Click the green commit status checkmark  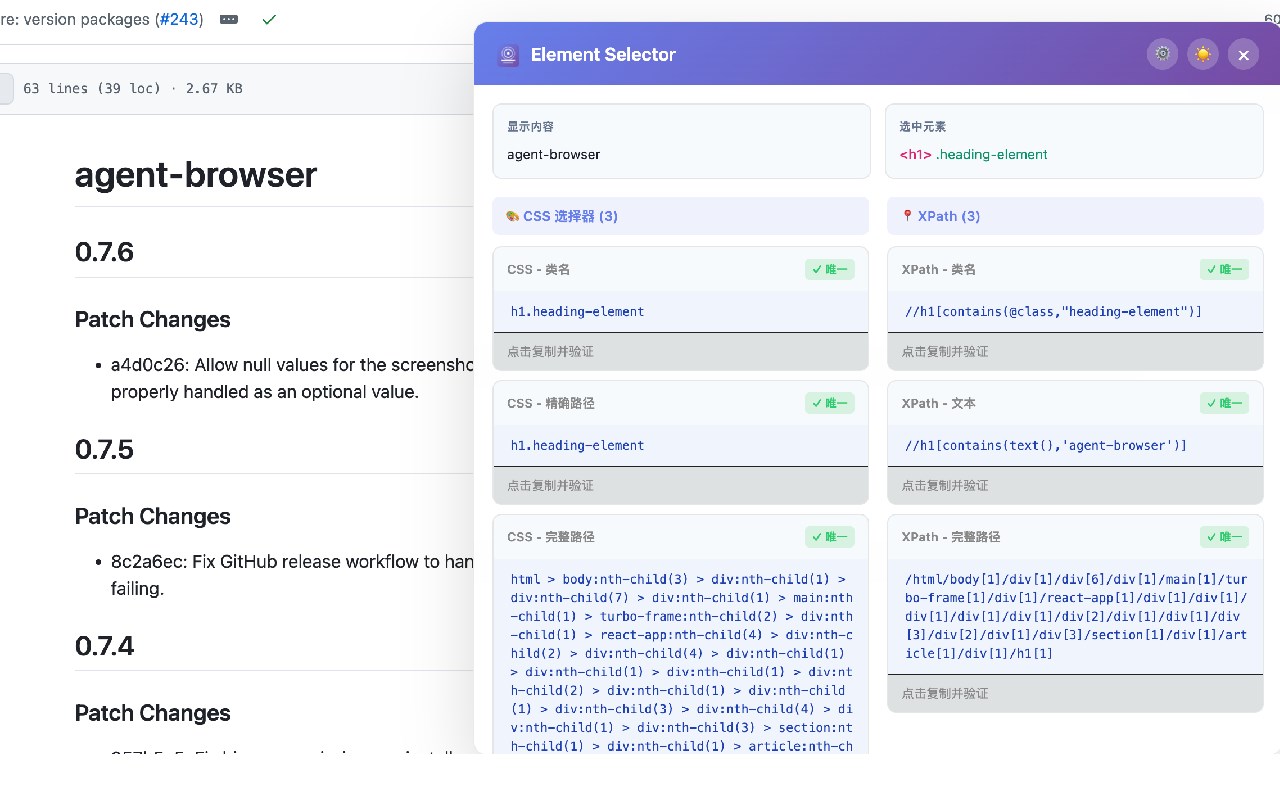pos(268,19)
